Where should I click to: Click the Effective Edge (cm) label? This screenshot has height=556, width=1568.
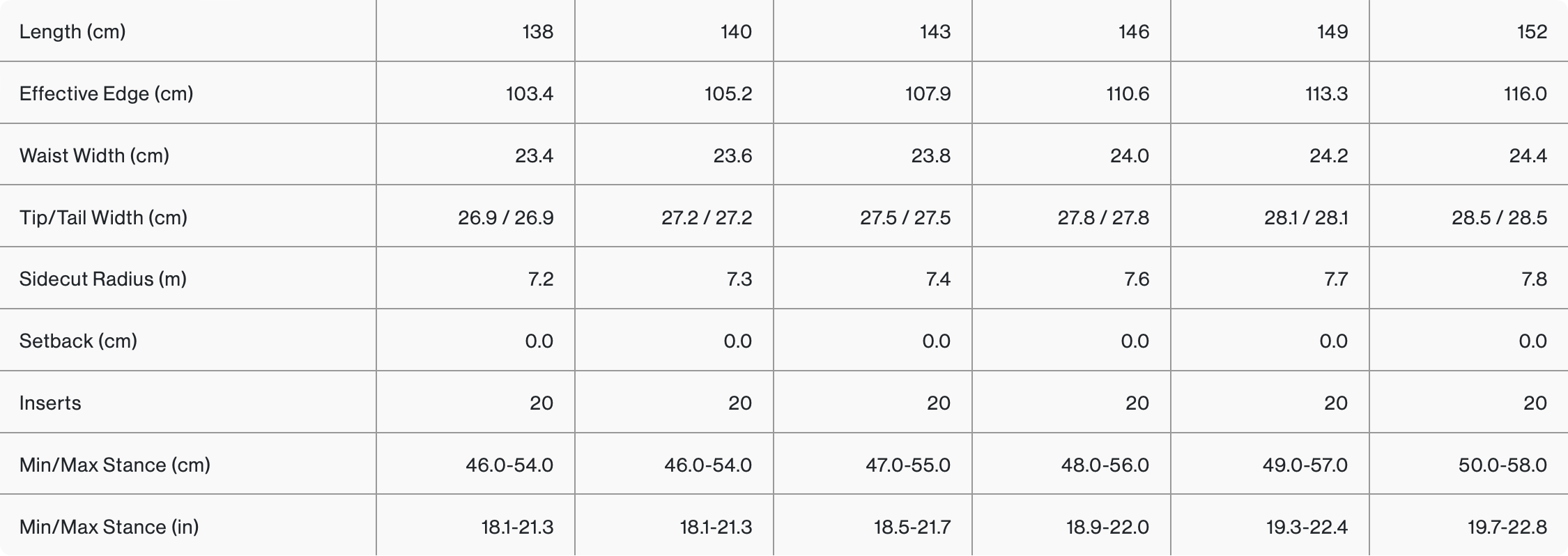click(106, 94)
